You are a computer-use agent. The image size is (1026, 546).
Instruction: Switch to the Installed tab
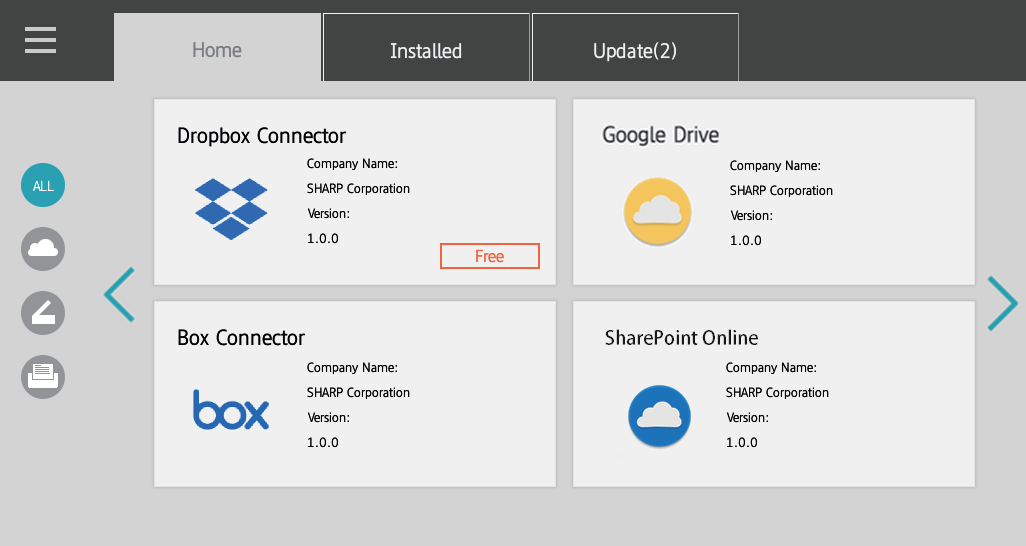pos(426,47)
